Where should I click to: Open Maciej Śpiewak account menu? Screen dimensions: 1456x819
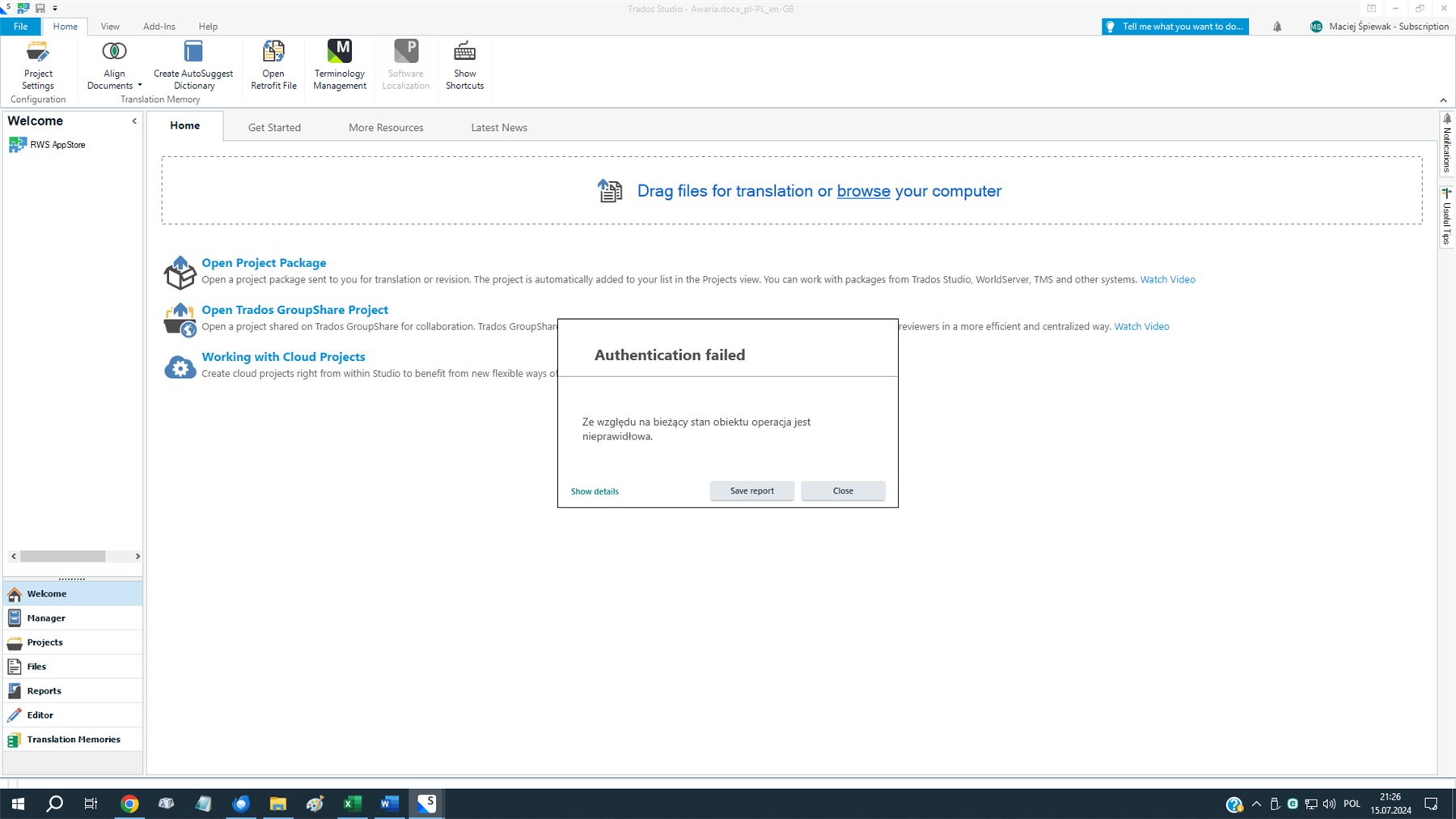click(1378, 27)
